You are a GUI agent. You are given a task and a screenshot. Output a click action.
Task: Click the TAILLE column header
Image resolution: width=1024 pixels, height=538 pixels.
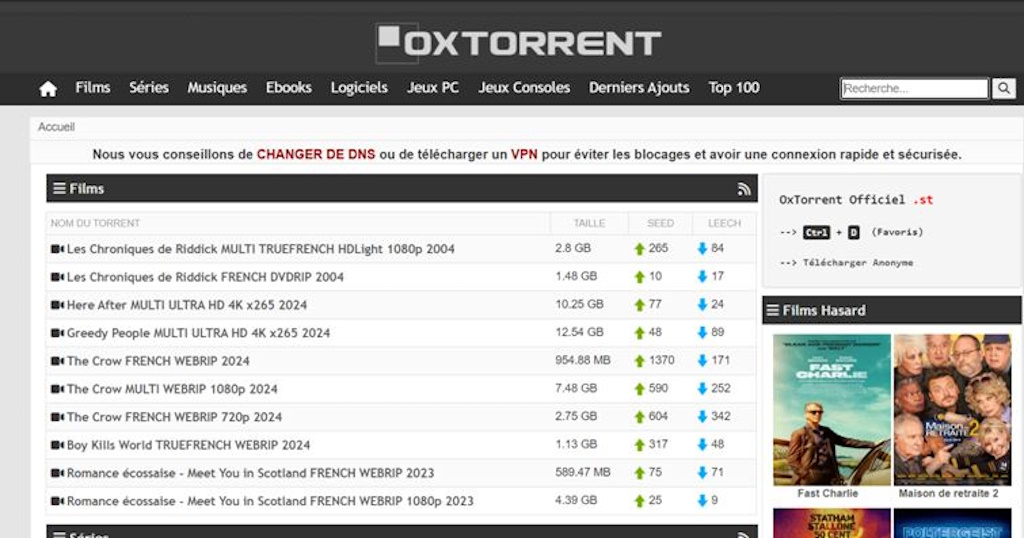tap(589, 223)
